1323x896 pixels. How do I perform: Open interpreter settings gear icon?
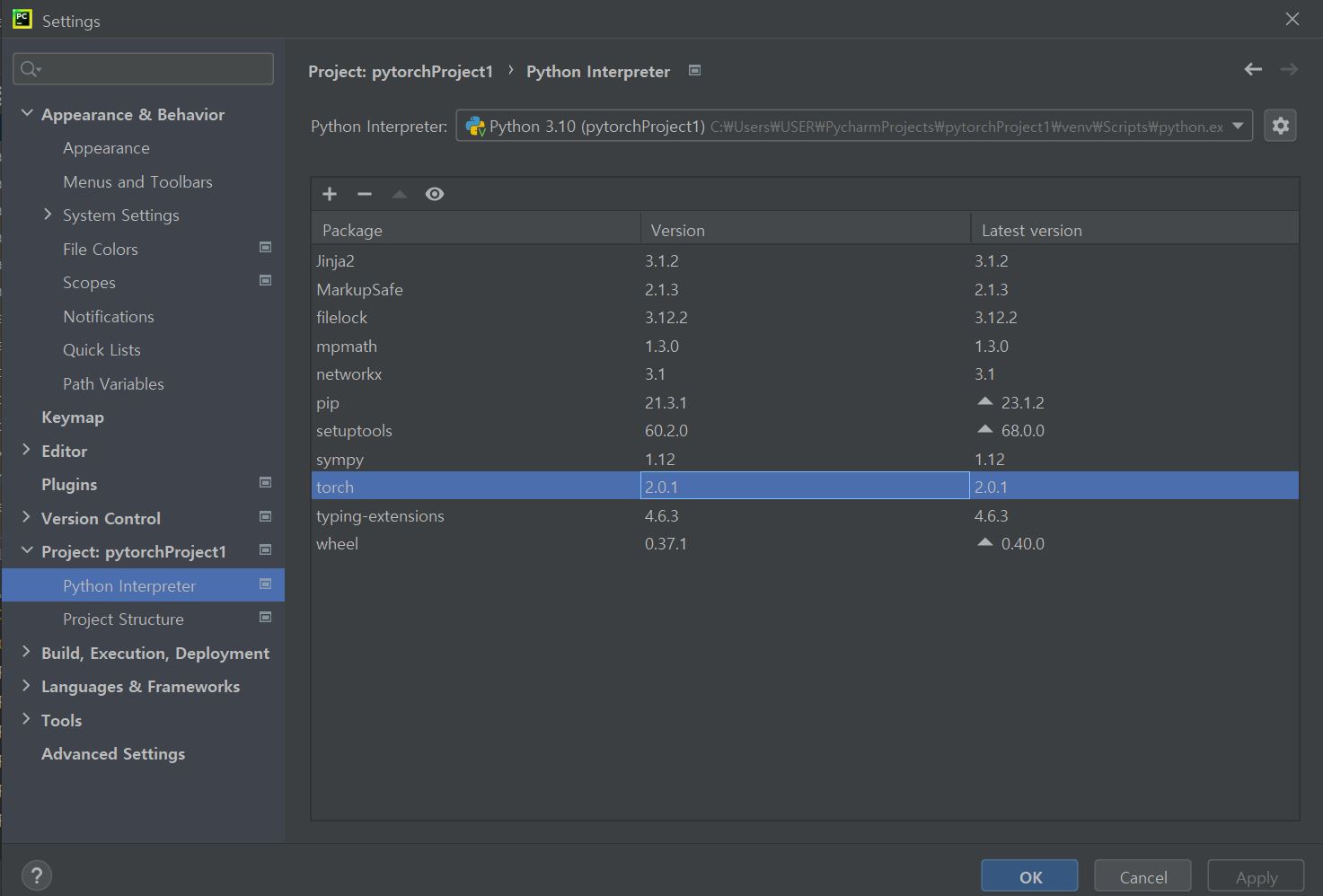[x=1281, y=126]
